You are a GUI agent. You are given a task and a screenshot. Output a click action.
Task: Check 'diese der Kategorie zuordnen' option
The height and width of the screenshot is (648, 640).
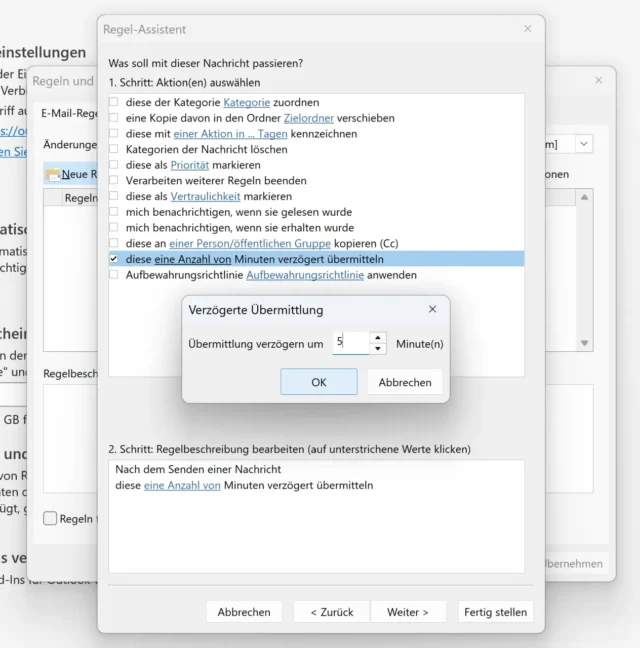click(114, 102)
